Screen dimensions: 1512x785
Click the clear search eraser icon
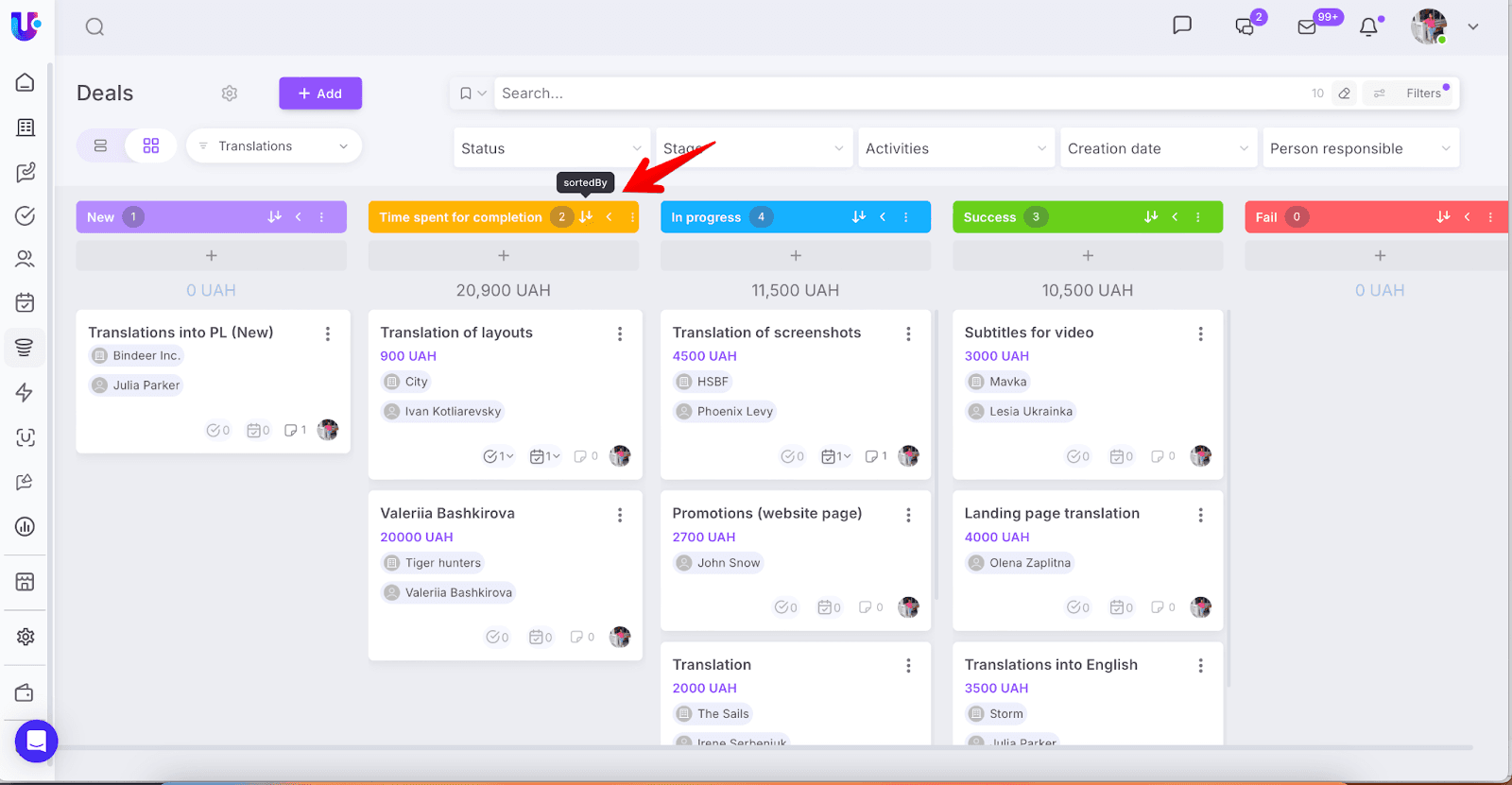click(x=1344, y=94)
